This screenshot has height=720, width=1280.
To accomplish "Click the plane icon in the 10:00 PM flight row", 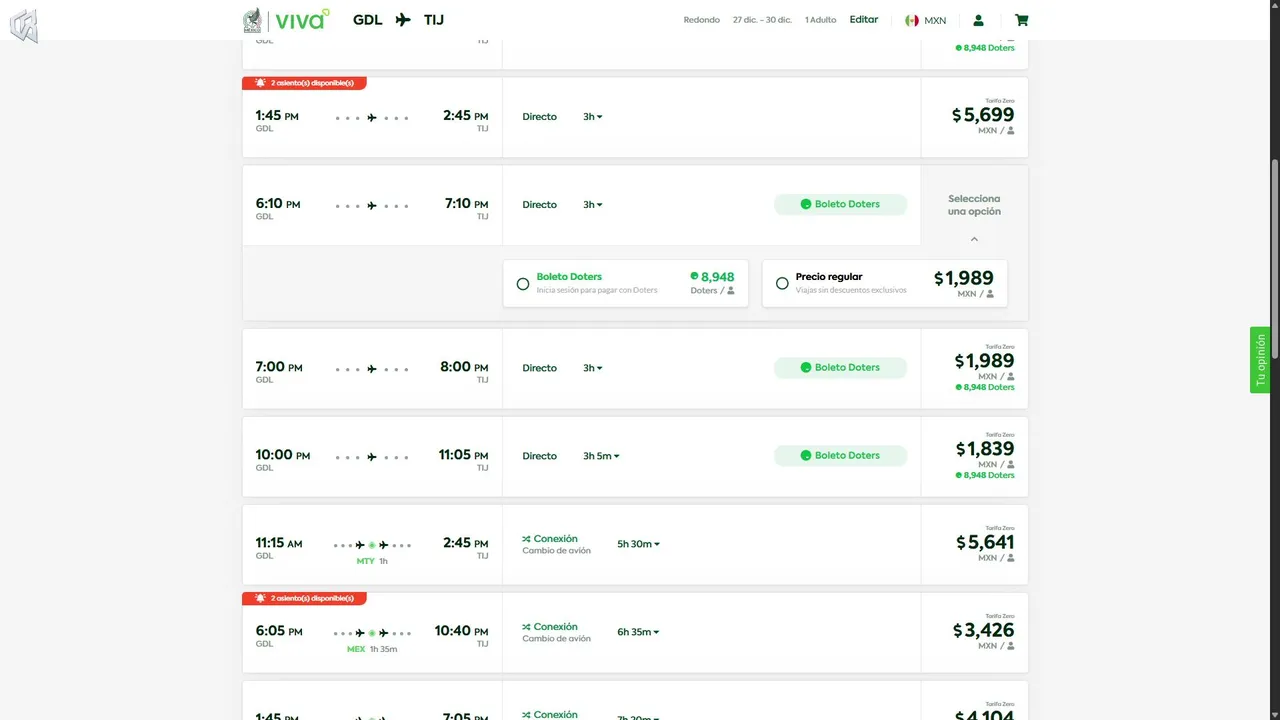I will (x=372, y=457).
